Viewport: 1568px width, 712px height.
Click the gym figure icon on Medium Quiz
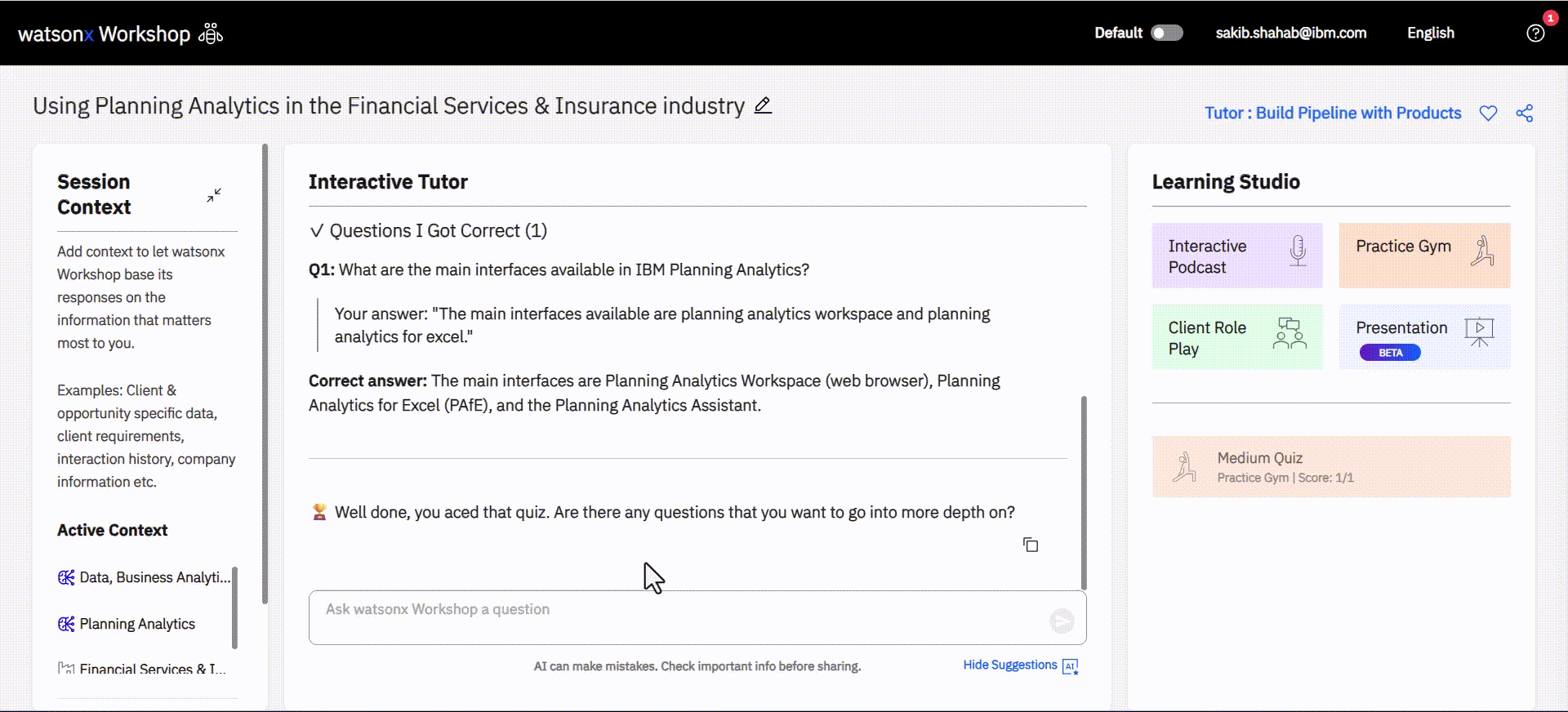pos(1184,467)
